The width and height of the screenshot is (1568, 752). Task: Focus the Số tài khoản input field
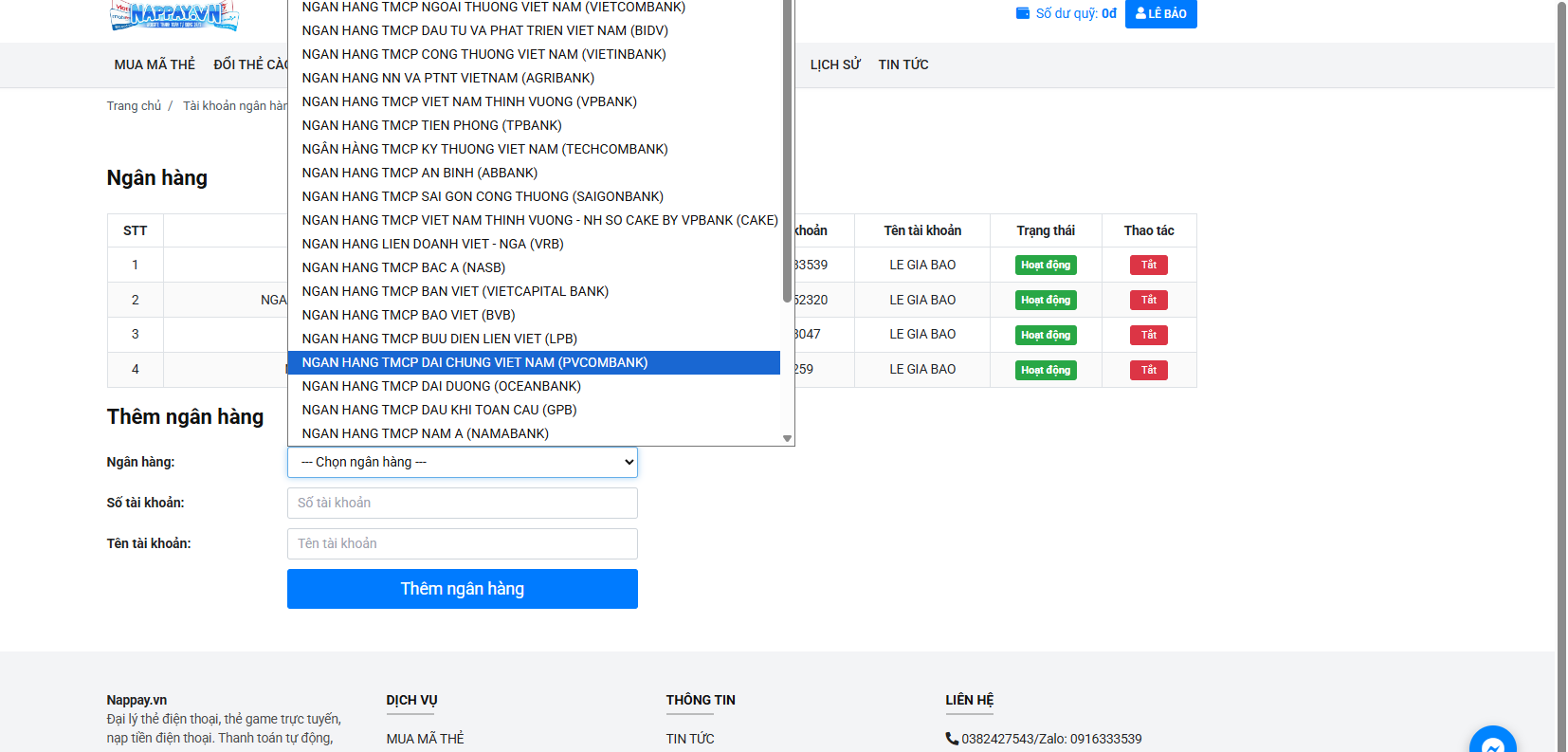click(462, 504)
